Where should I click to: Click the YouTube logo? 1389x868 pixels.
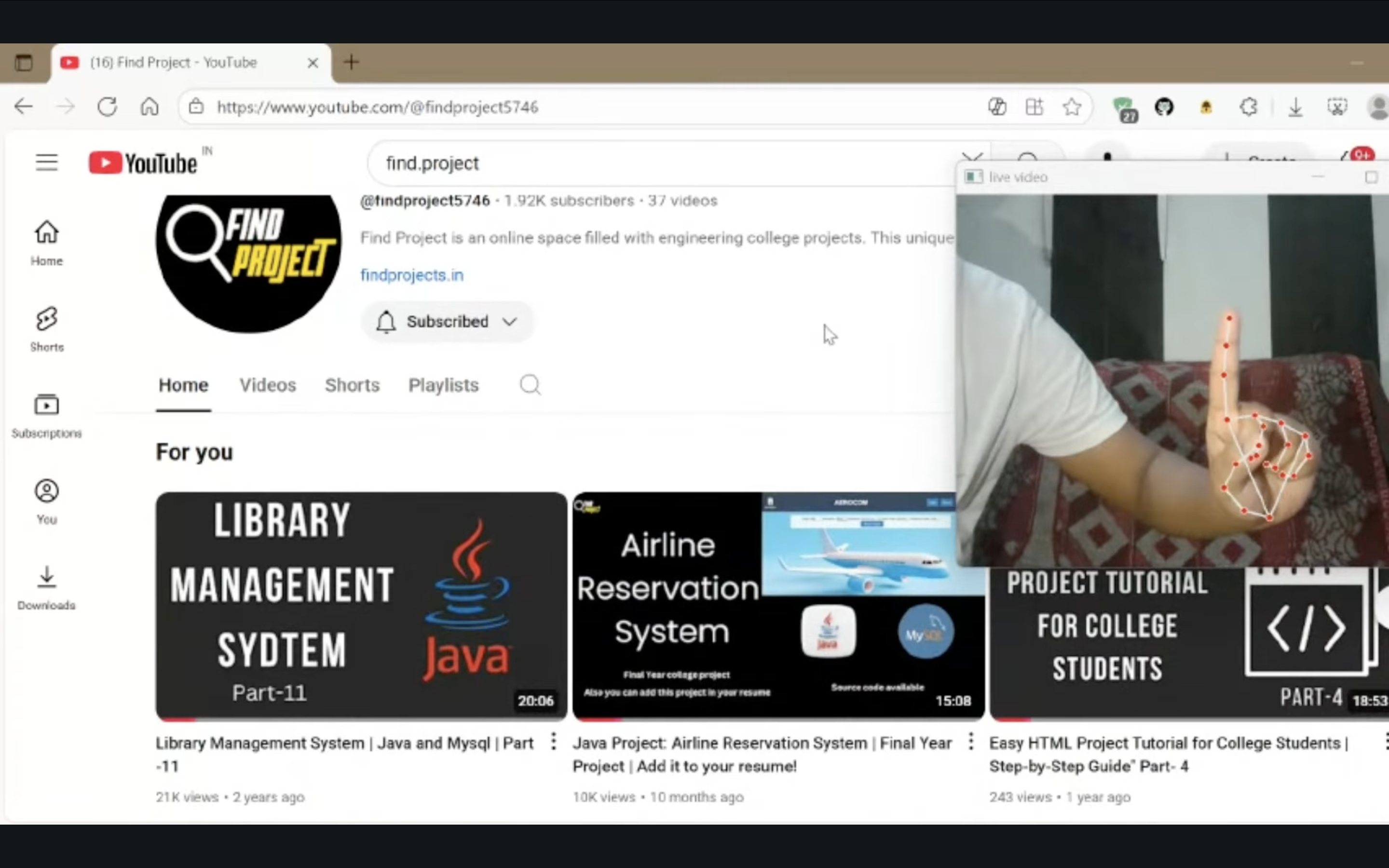pyautogui.click(x=144, y=163)
